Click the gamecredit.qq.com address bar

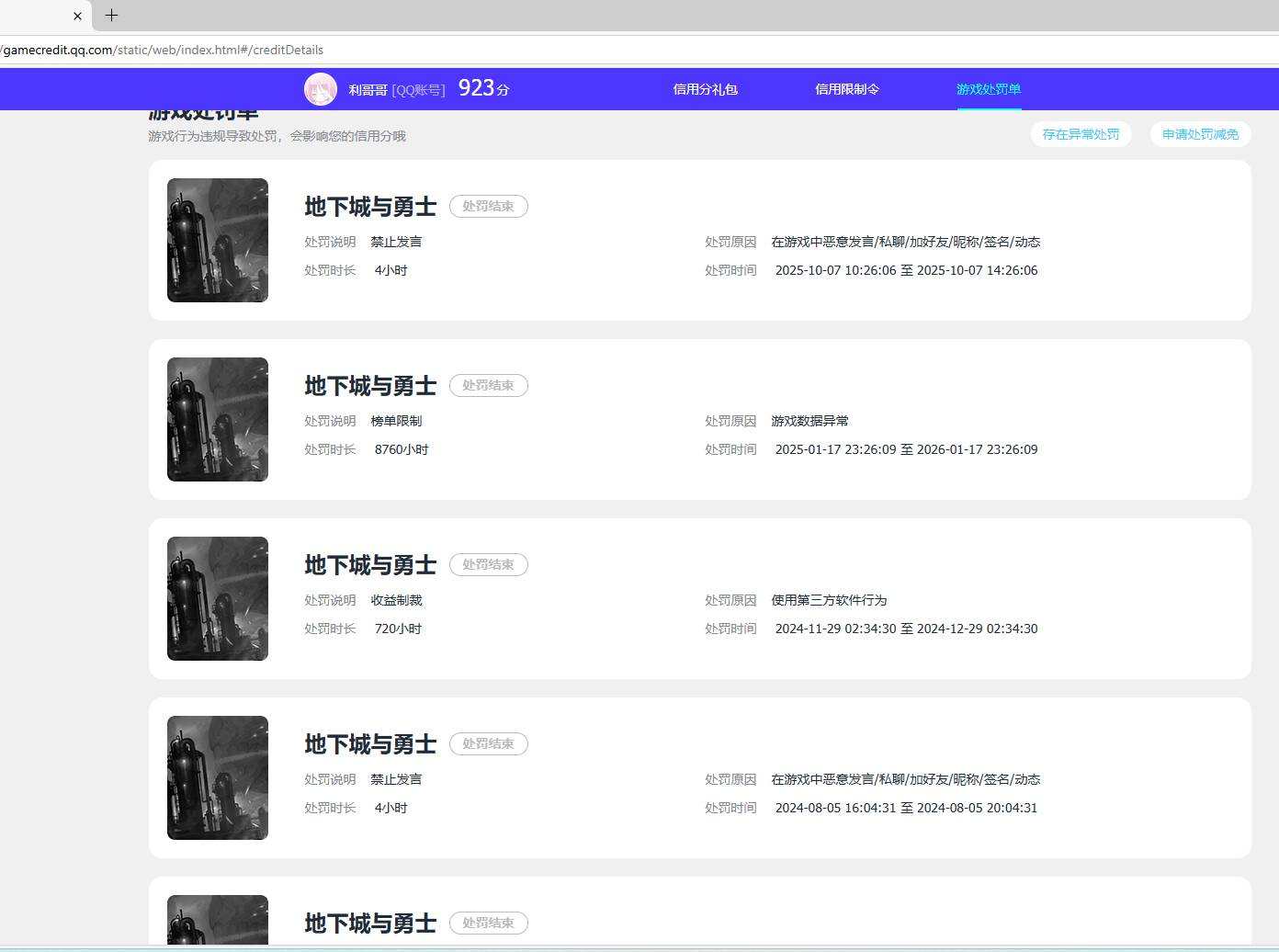639,50
